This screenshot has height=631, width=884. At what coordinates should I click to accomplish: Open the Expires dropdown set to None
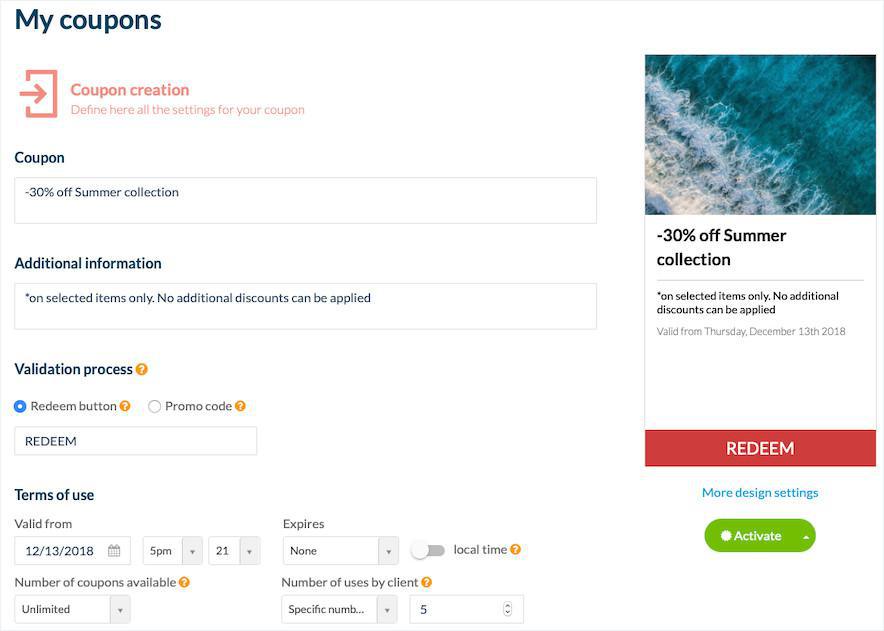tap(341, 551)
